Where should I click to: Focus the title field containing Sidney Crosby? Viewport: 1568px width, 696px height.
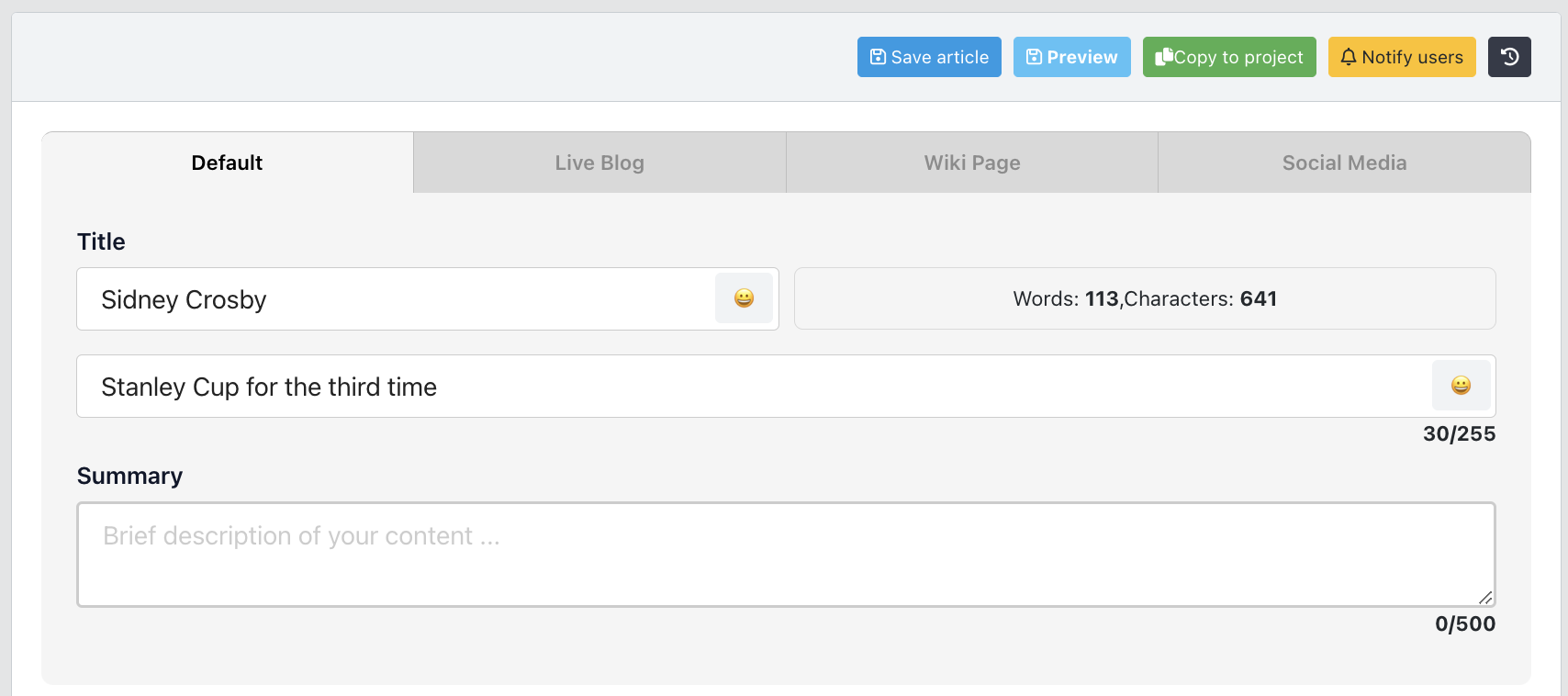(x=395, y=299)
